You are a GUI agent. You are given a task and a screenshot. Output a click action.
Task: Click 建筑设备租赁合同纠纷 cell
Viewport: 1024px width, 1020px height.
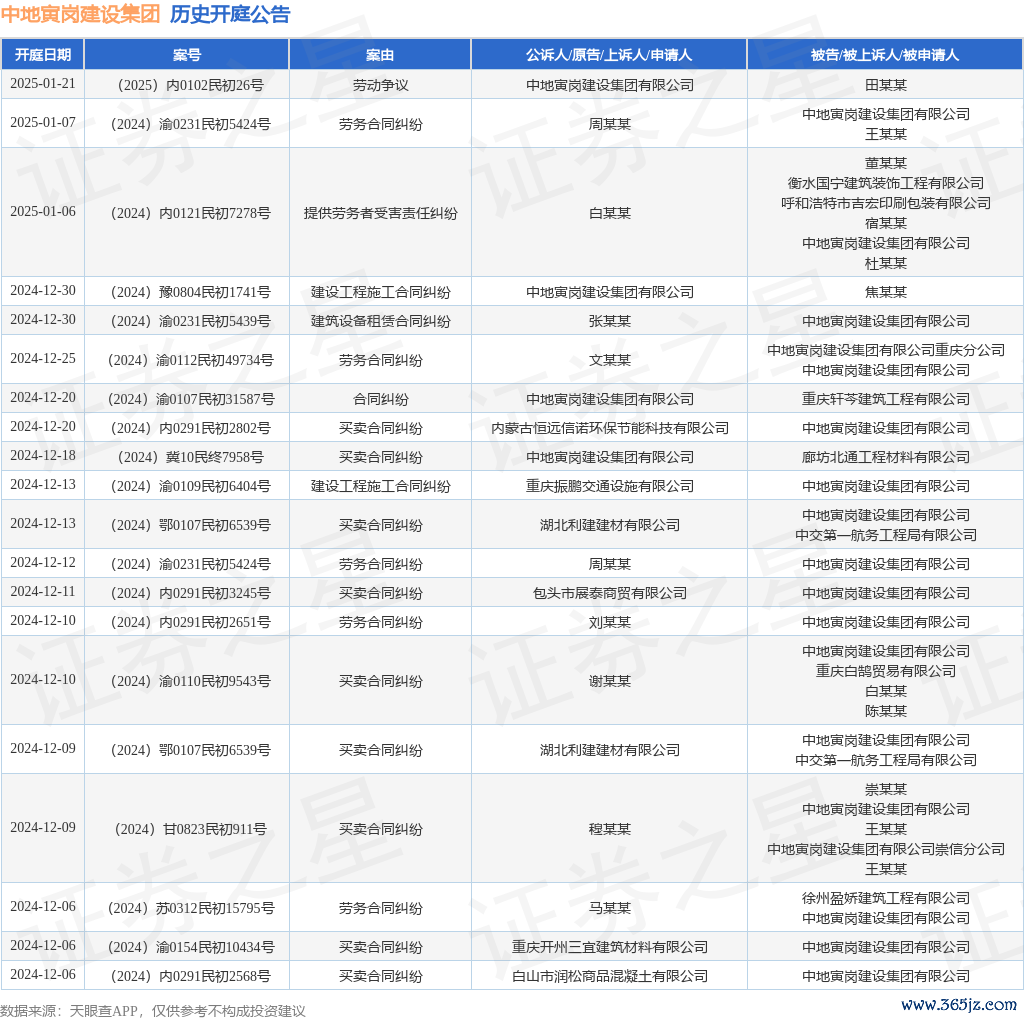[380, 321]
